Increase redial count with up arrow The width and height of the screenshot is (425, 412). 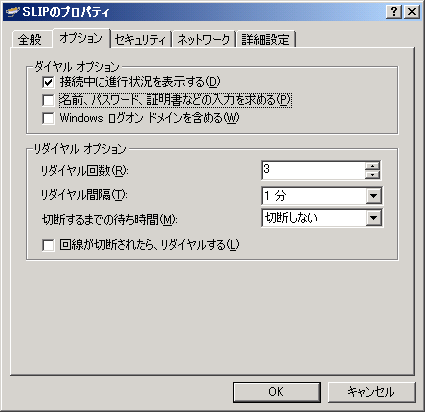pyautogui.click(x=373, y=166)
